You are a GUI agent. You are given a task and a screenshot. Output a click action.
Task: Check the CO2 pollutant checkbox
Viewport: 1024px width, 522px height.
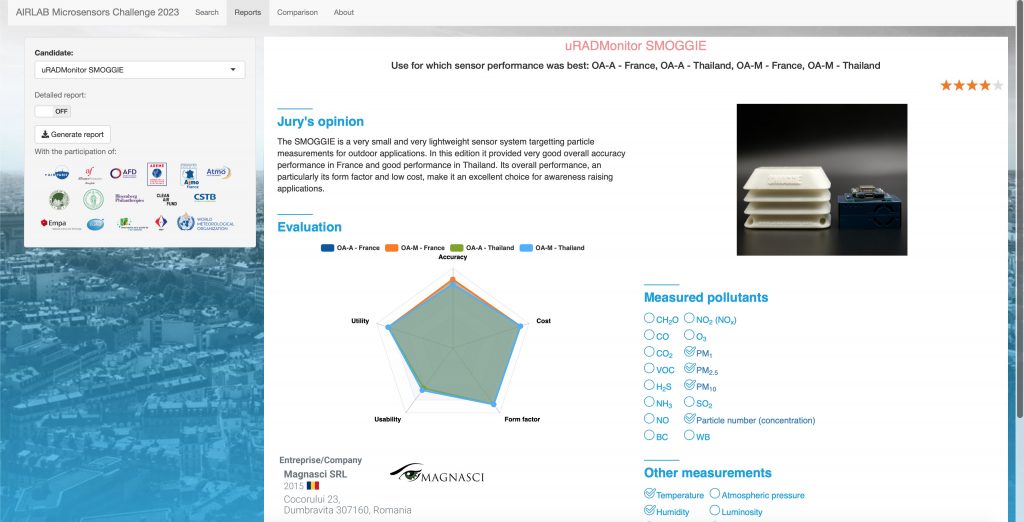pyautogui.click(x=649, y=351)
